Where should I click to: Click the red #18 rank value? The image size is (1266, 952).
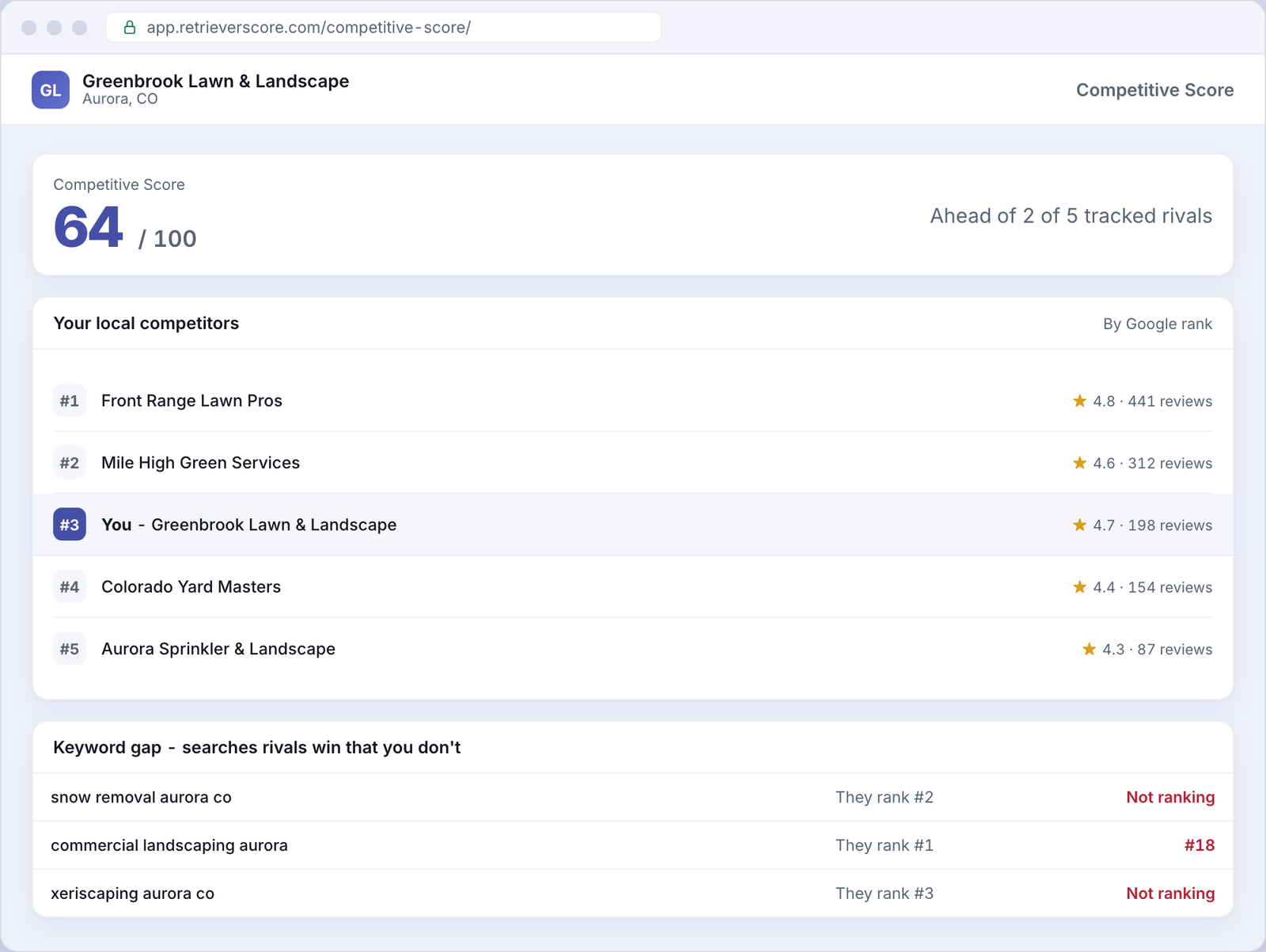point(1200,845)
